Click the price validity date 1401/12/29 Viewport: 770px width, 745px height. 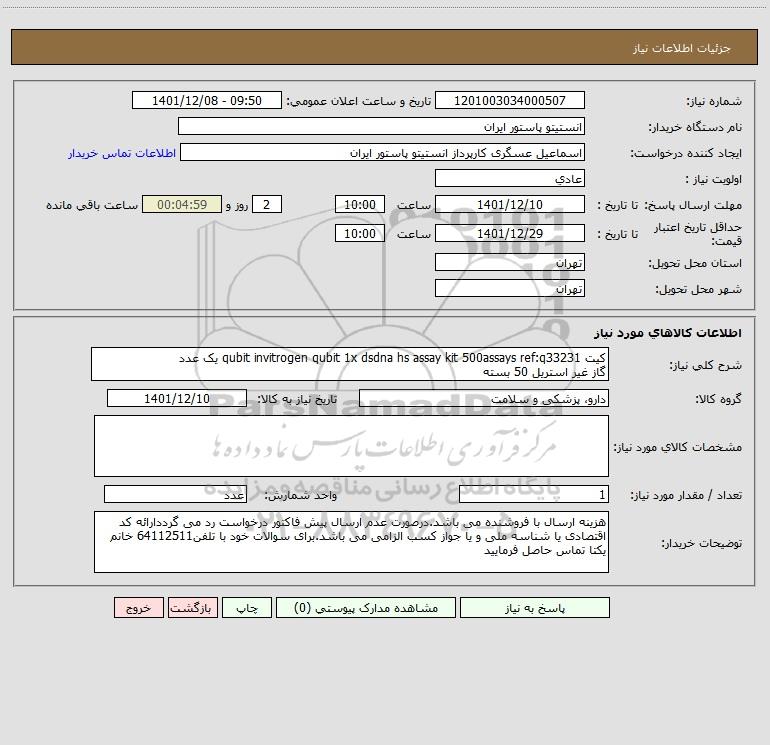pyautogui.click(x=510, y=233)
